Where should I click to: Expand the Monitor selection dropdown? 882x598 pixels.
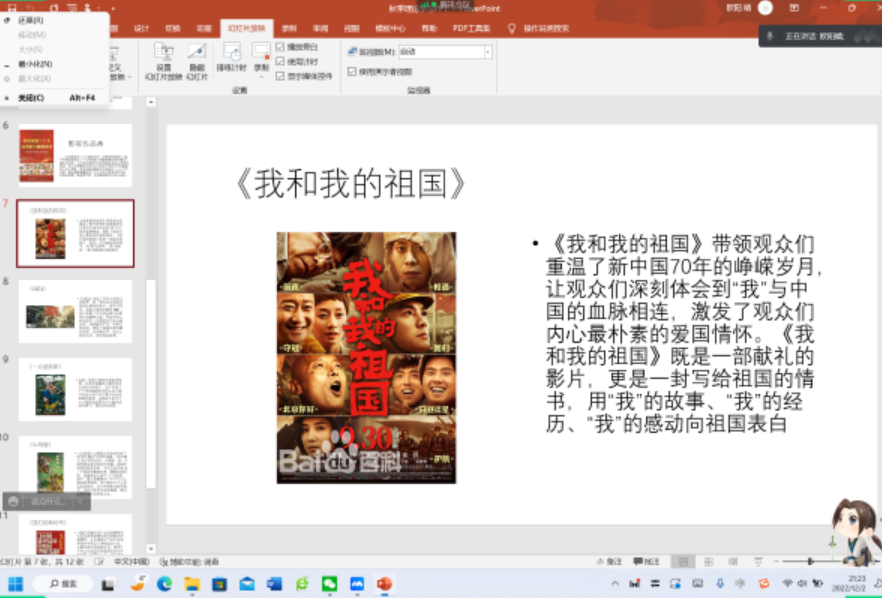[487, 51]
